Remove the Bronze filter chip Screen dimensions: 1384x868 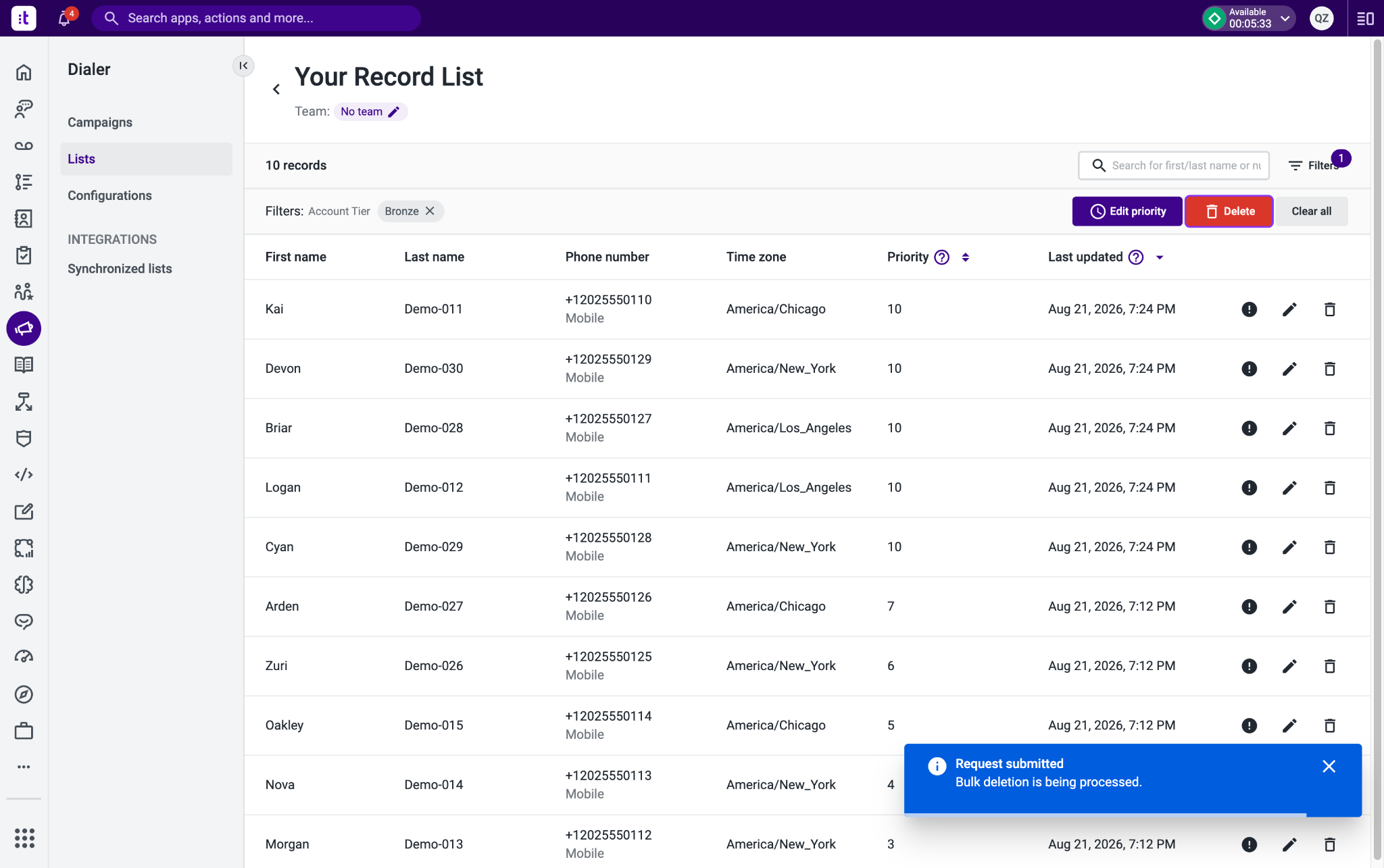click(430, 211)
